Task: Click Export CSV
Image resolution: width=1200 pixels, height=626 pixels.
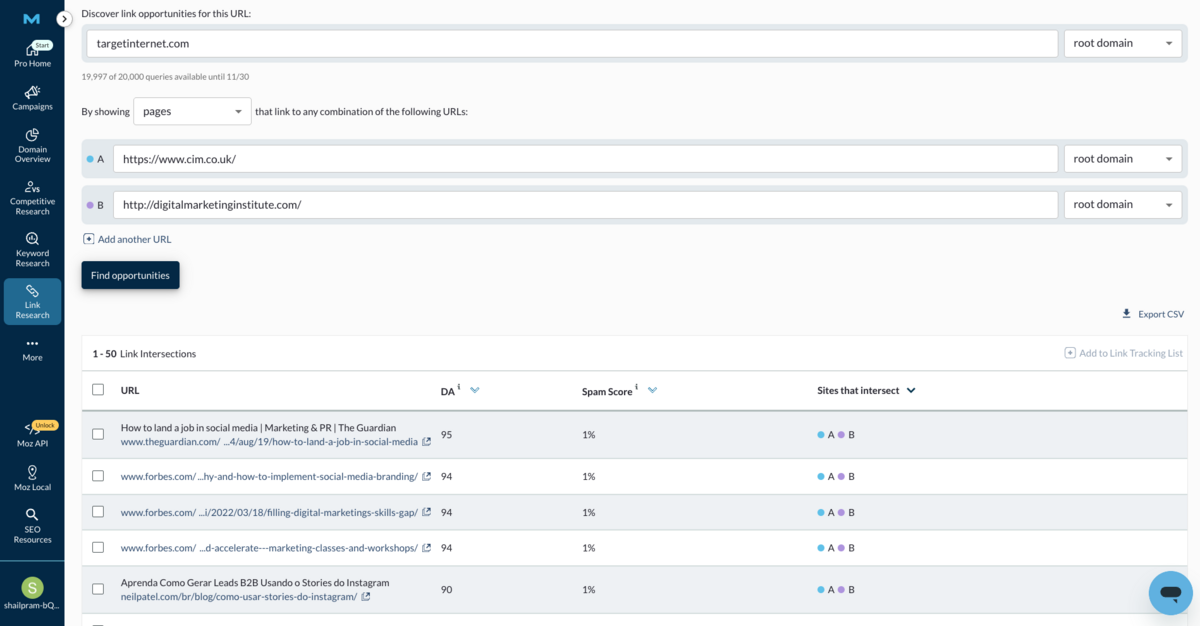Action: 1153,314
